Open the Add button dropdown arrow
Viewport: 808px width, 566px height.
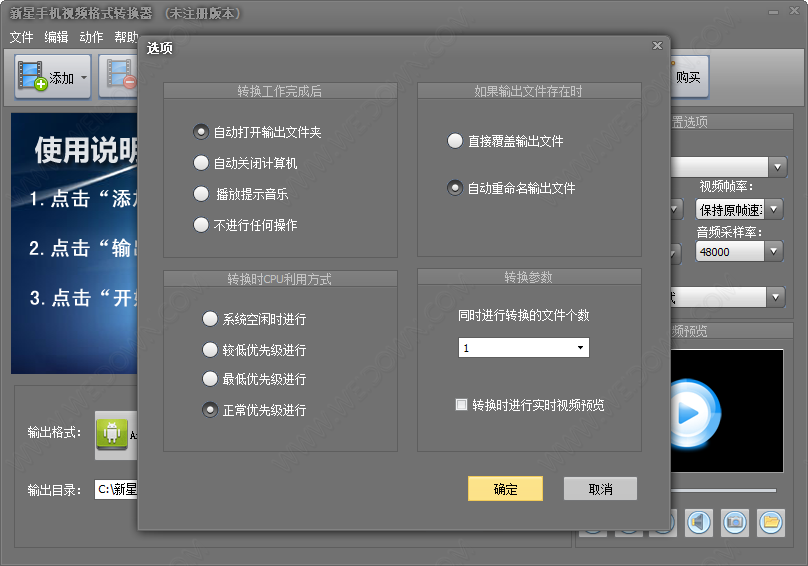click(84, 78)
